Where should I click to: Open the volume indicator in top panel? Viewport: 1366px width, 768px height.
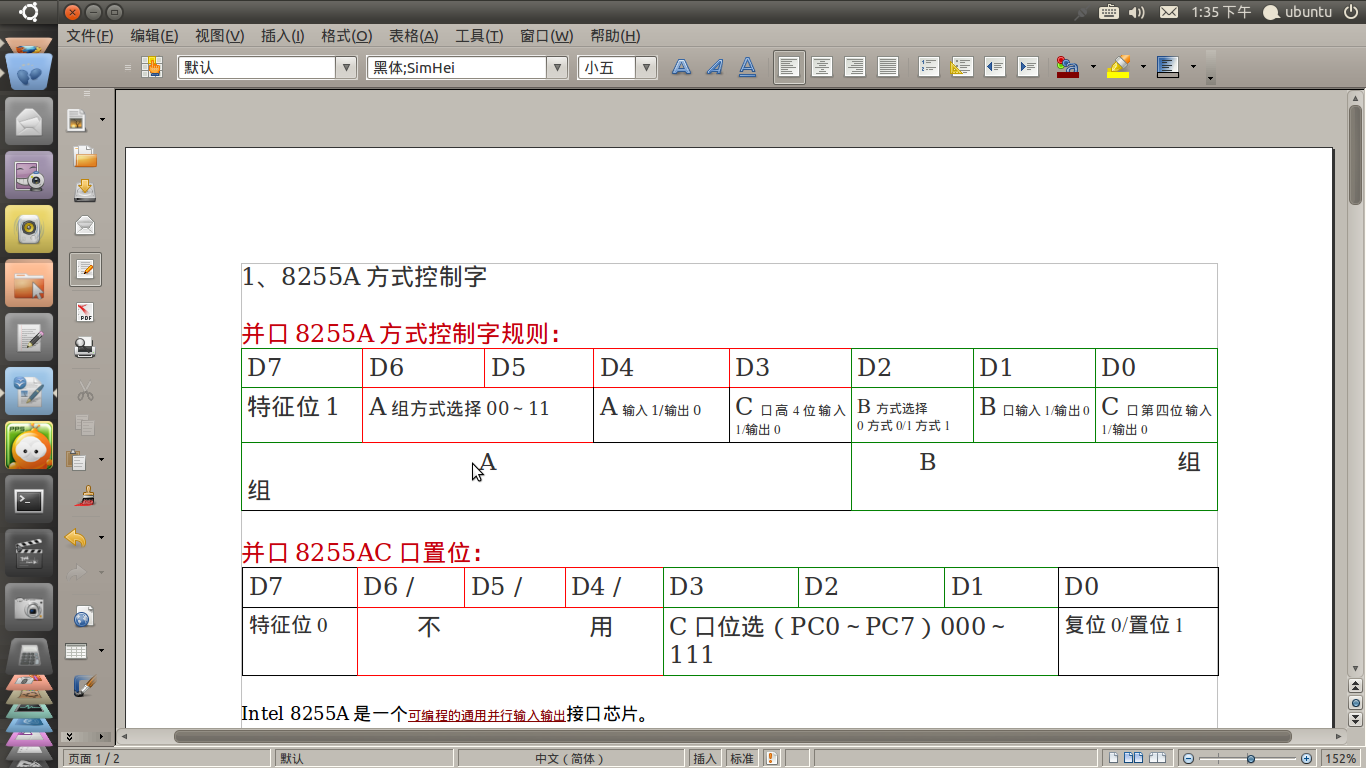coord(1136,12)
